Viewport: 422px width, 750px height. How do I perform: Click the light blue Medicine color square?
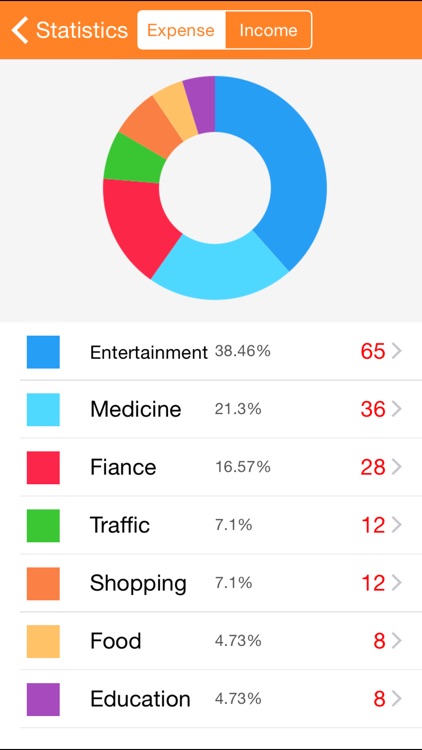point(43,409)
